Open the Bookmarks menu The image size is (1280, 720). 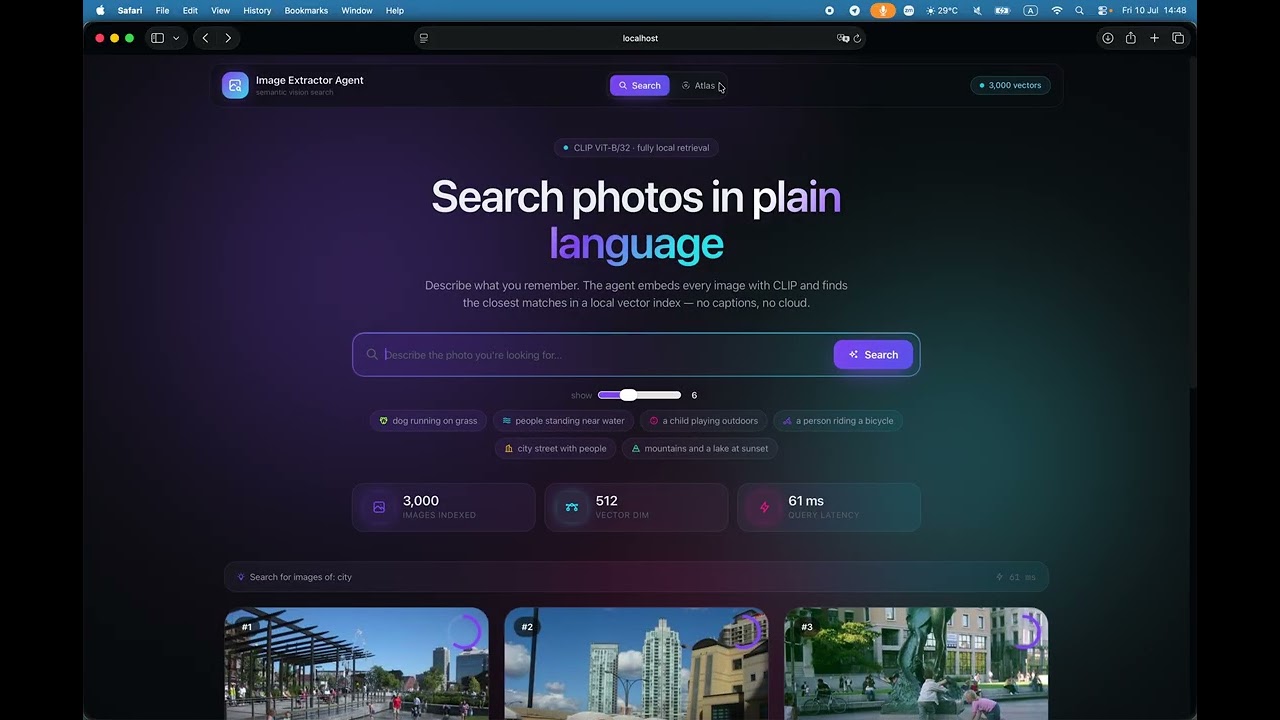tap(306, 10)
